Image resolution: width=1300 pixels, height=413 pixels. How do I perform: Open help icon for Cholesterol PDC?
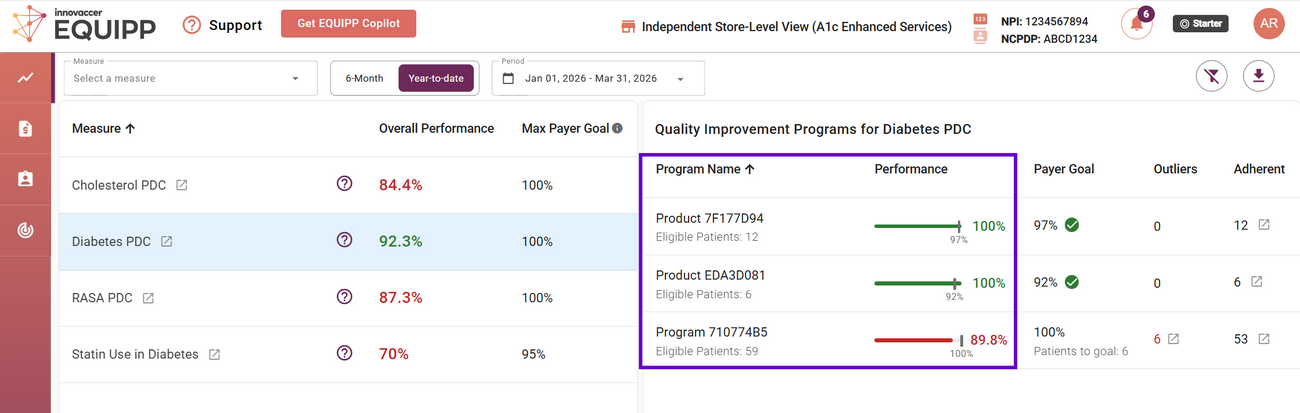tap(345, 184)
